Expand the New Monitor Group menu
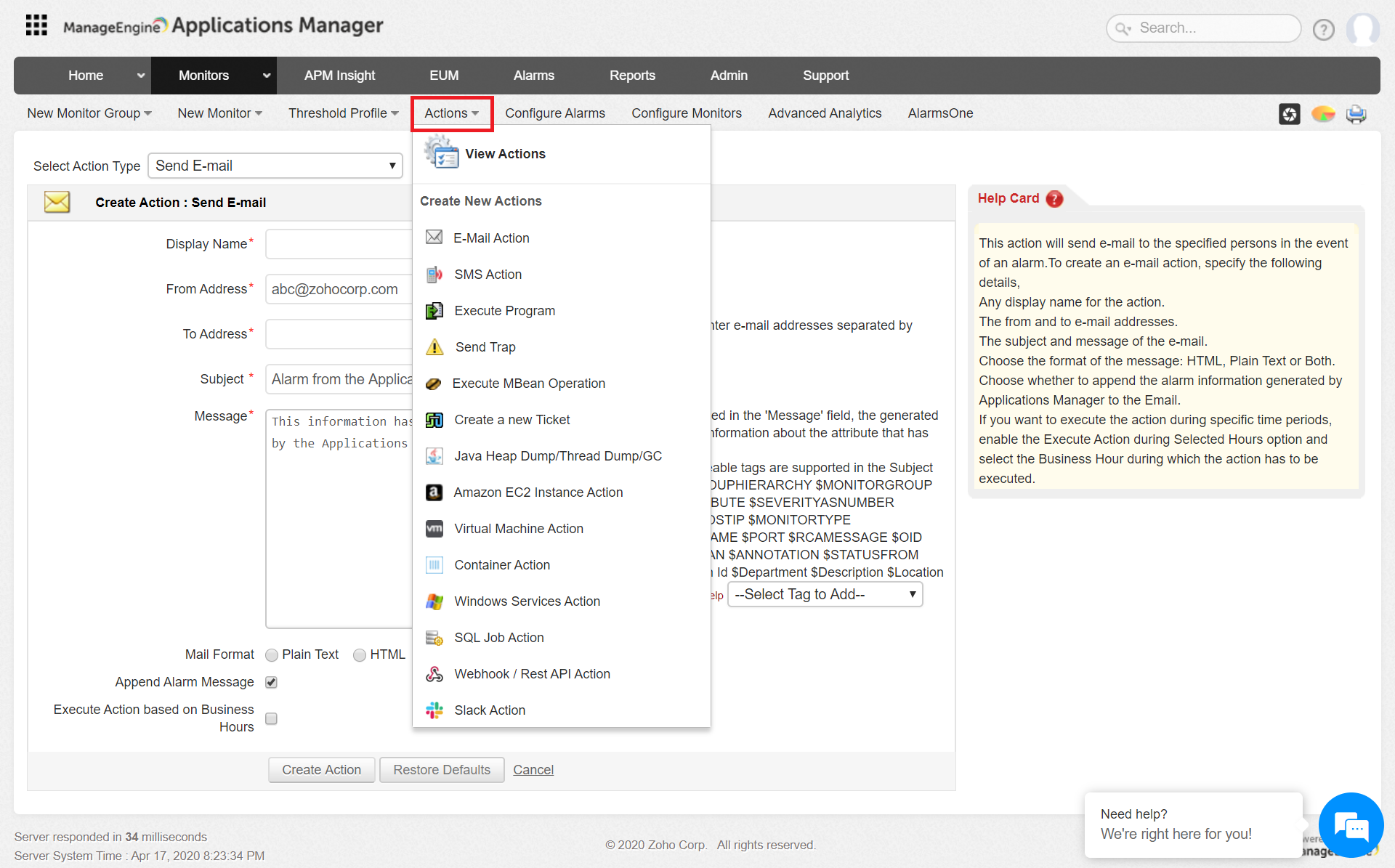 pyautogui.click(x=89, y=113)
